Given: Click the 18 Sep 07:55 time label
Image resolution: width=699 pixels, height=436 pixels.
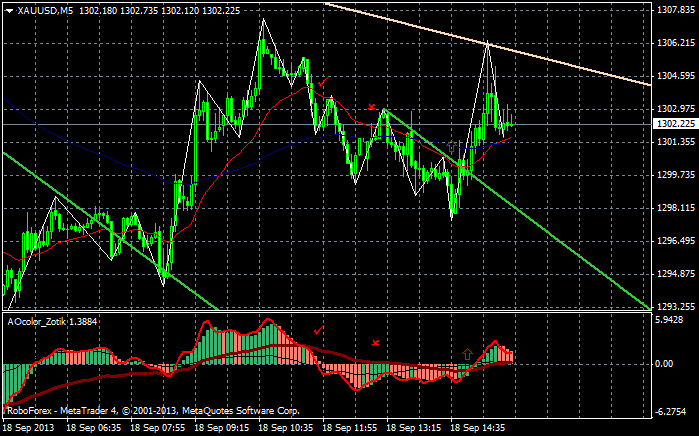Looking at the screenshot, I should [158, 428].
